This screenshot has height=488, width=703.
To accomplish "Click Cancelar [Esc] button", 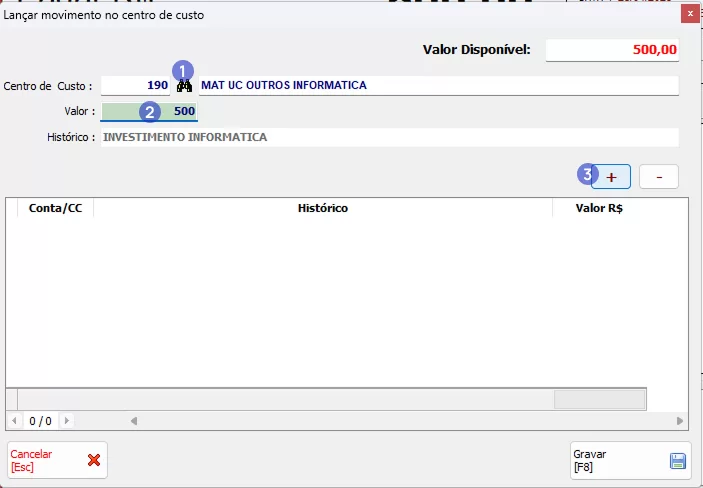I will coord(56,460).
